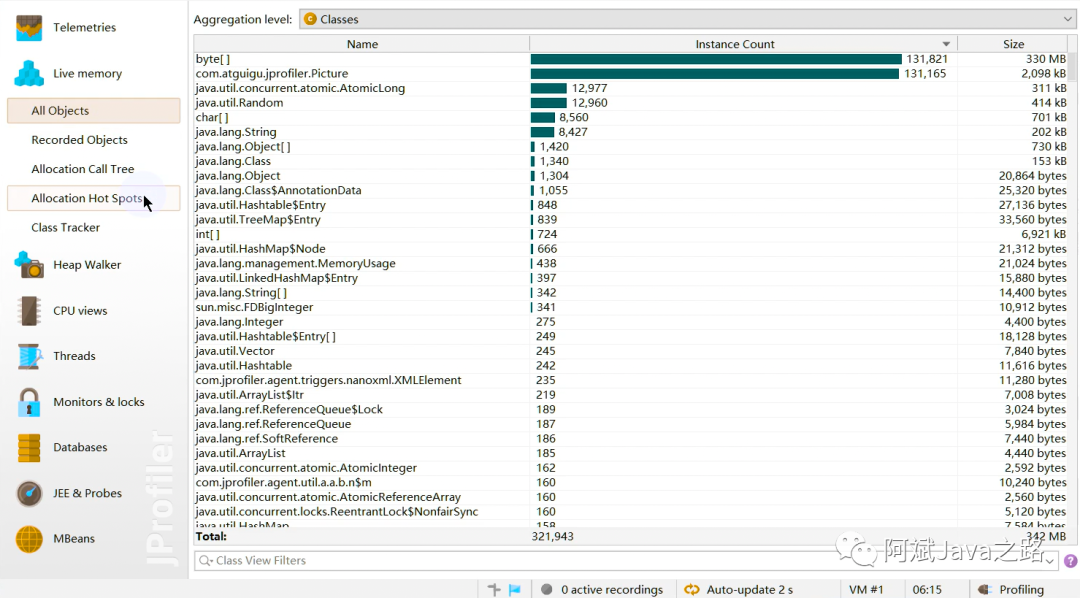Screen dimensions: 1080x598
Task: Click the Auto-update 2 s button
Action: pos(738,589)
